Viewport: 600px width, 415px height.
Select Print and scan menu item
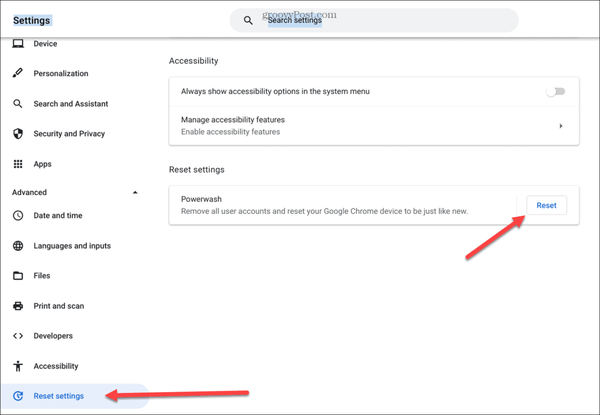[x=61, y=306]
